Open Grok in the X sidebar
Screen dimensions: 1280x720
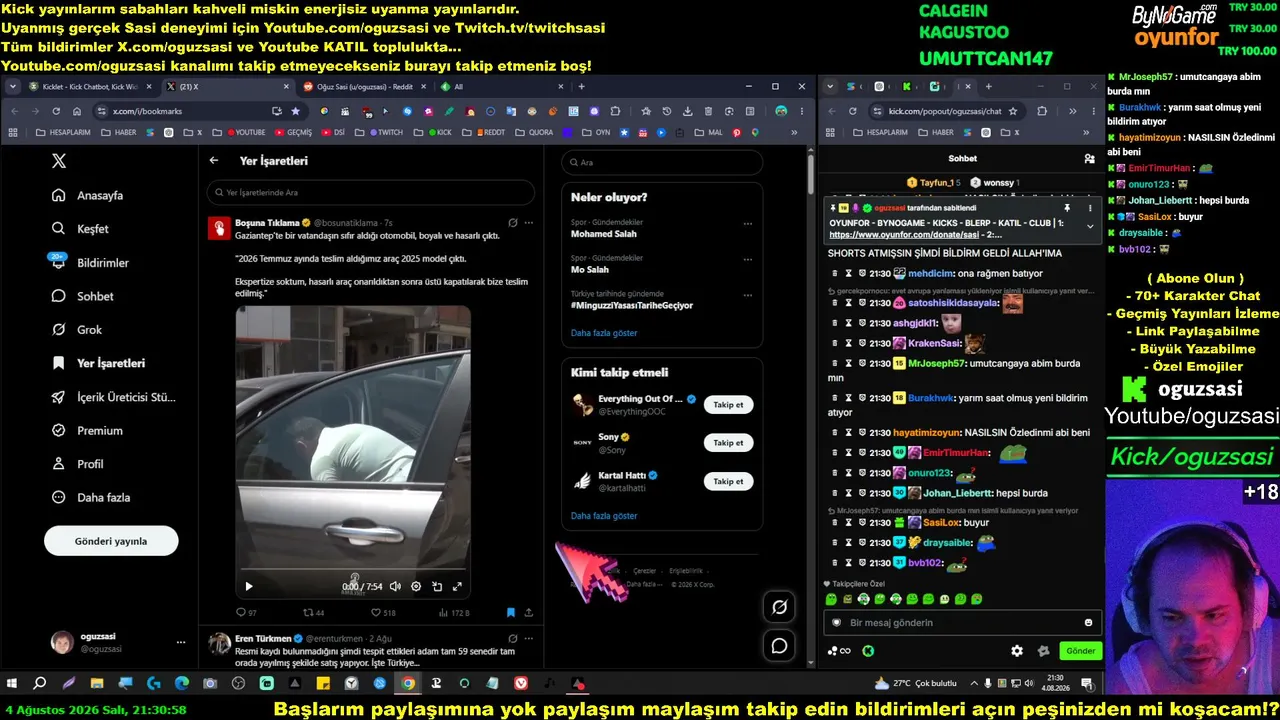(x=77, y=330)
